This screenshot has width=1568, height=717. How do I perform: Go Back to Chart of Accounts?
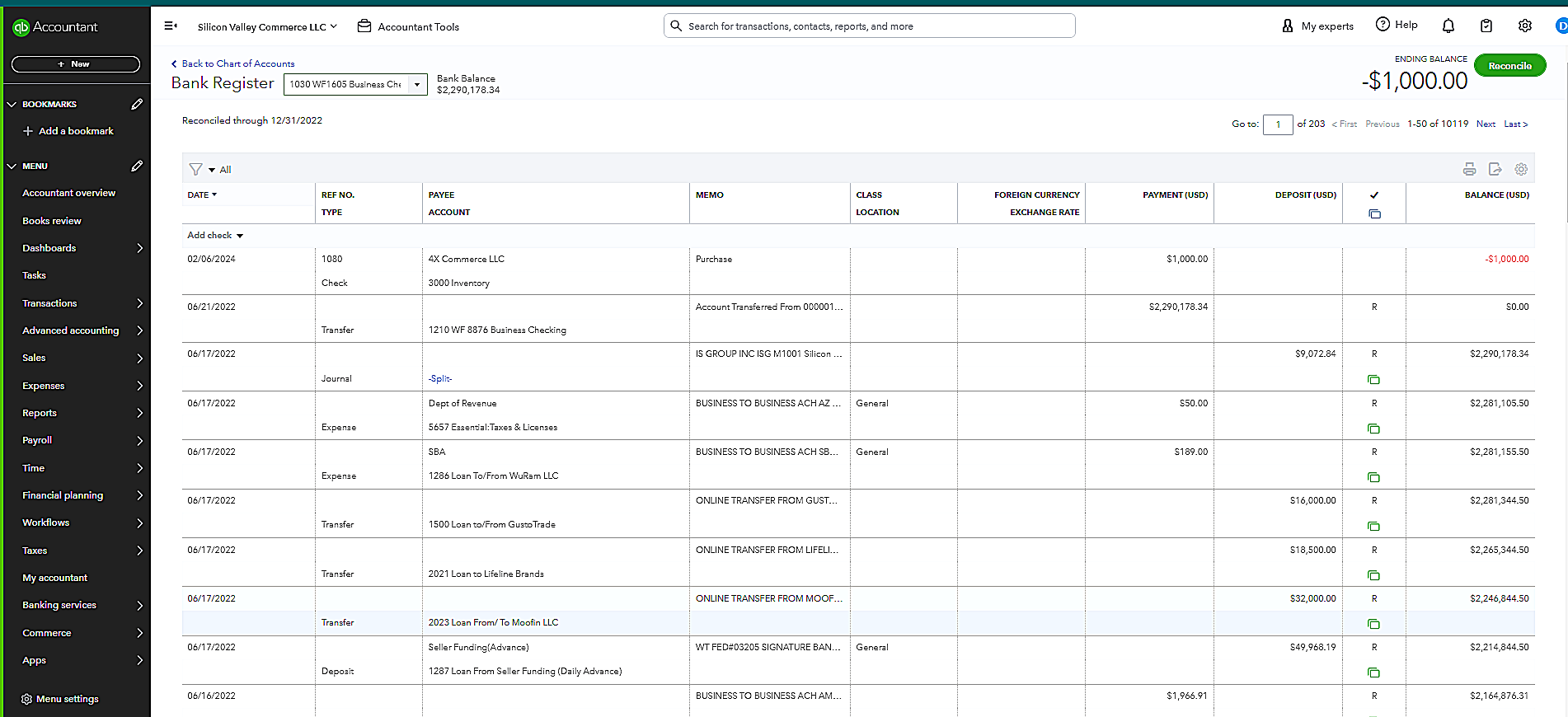coord(232,63)
